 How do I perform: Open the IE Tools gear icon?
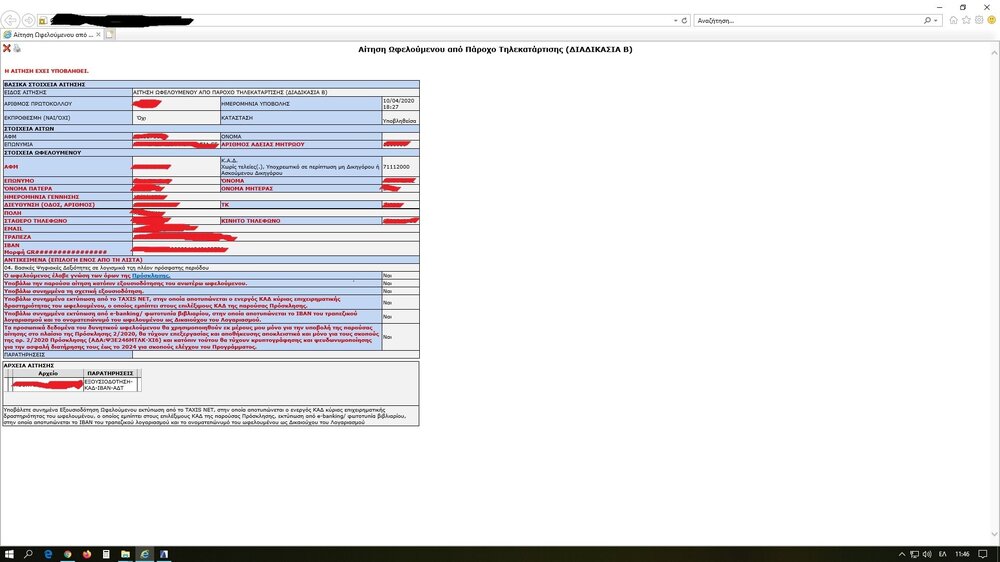978,20
